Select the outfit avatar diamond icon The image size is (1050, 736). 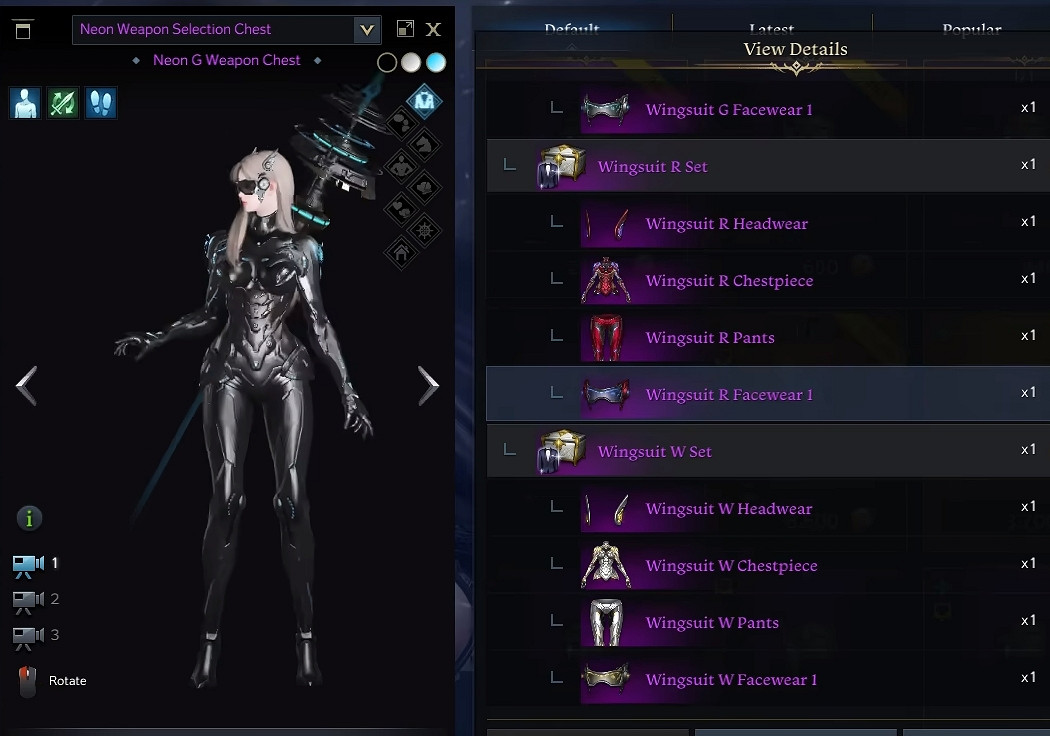point(425,101)
